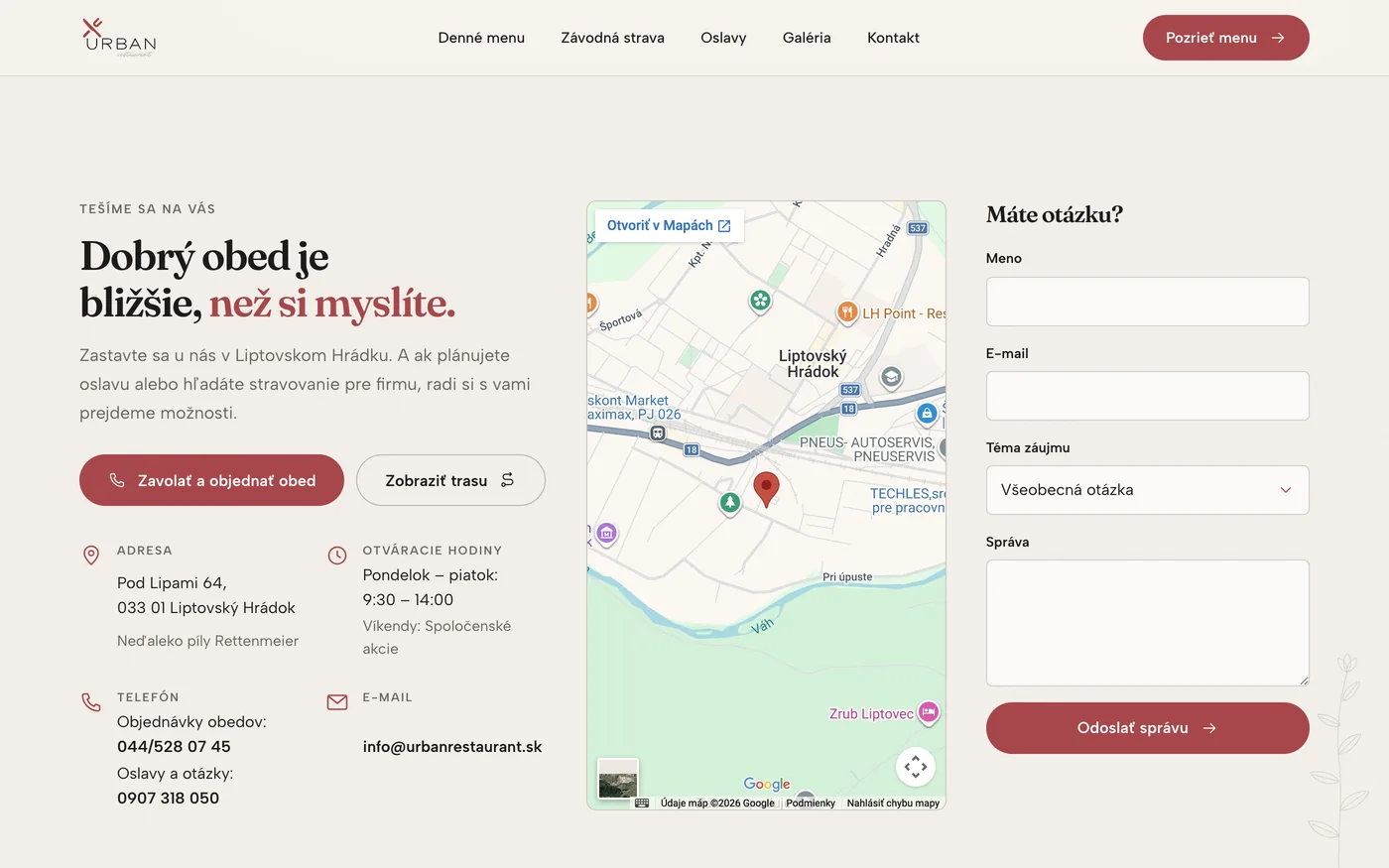Select the orange LH Point restaurant marker

click(846, 312)
